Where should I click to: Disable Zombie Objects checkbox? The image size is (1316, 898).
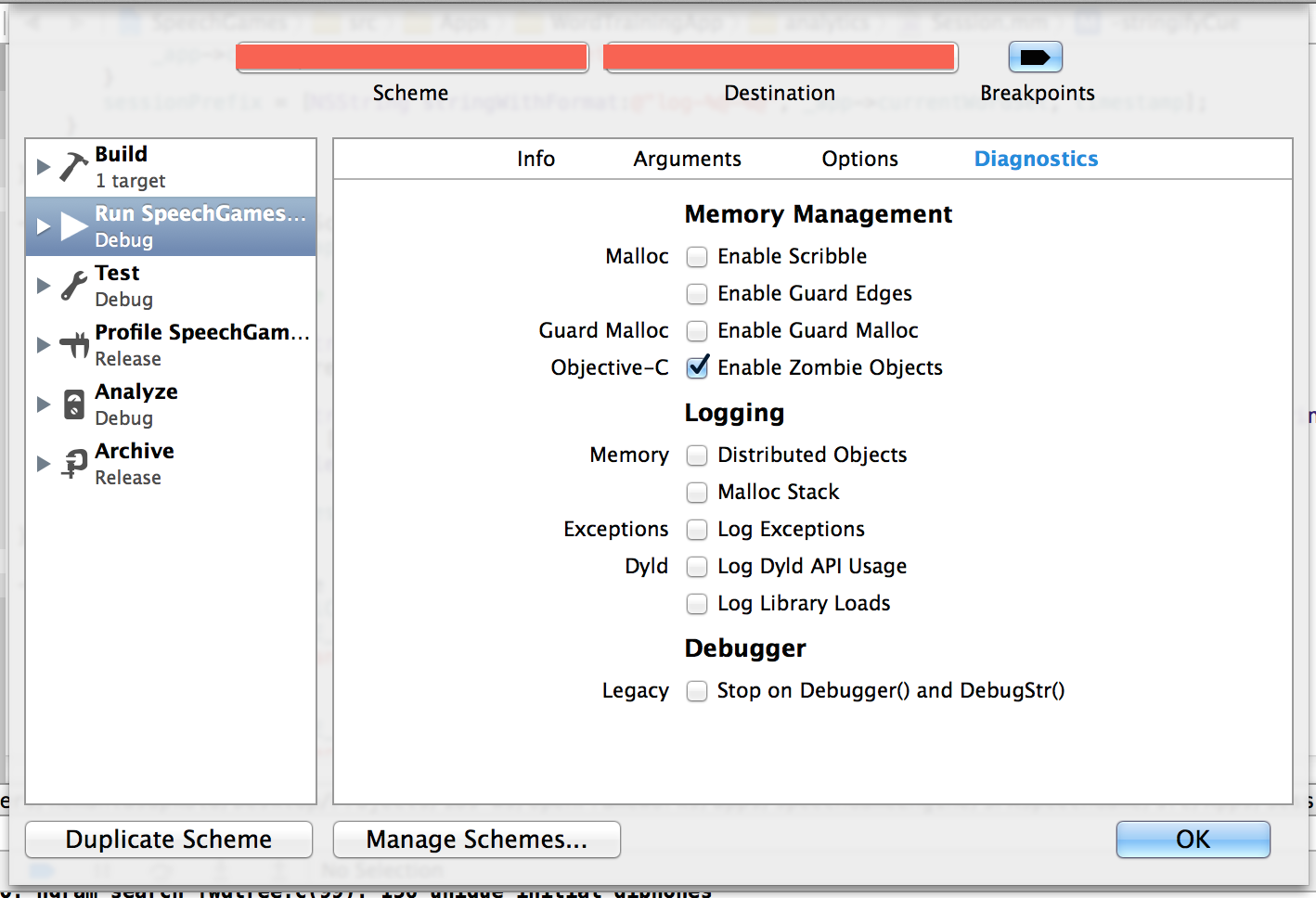(x=697, y=367)
